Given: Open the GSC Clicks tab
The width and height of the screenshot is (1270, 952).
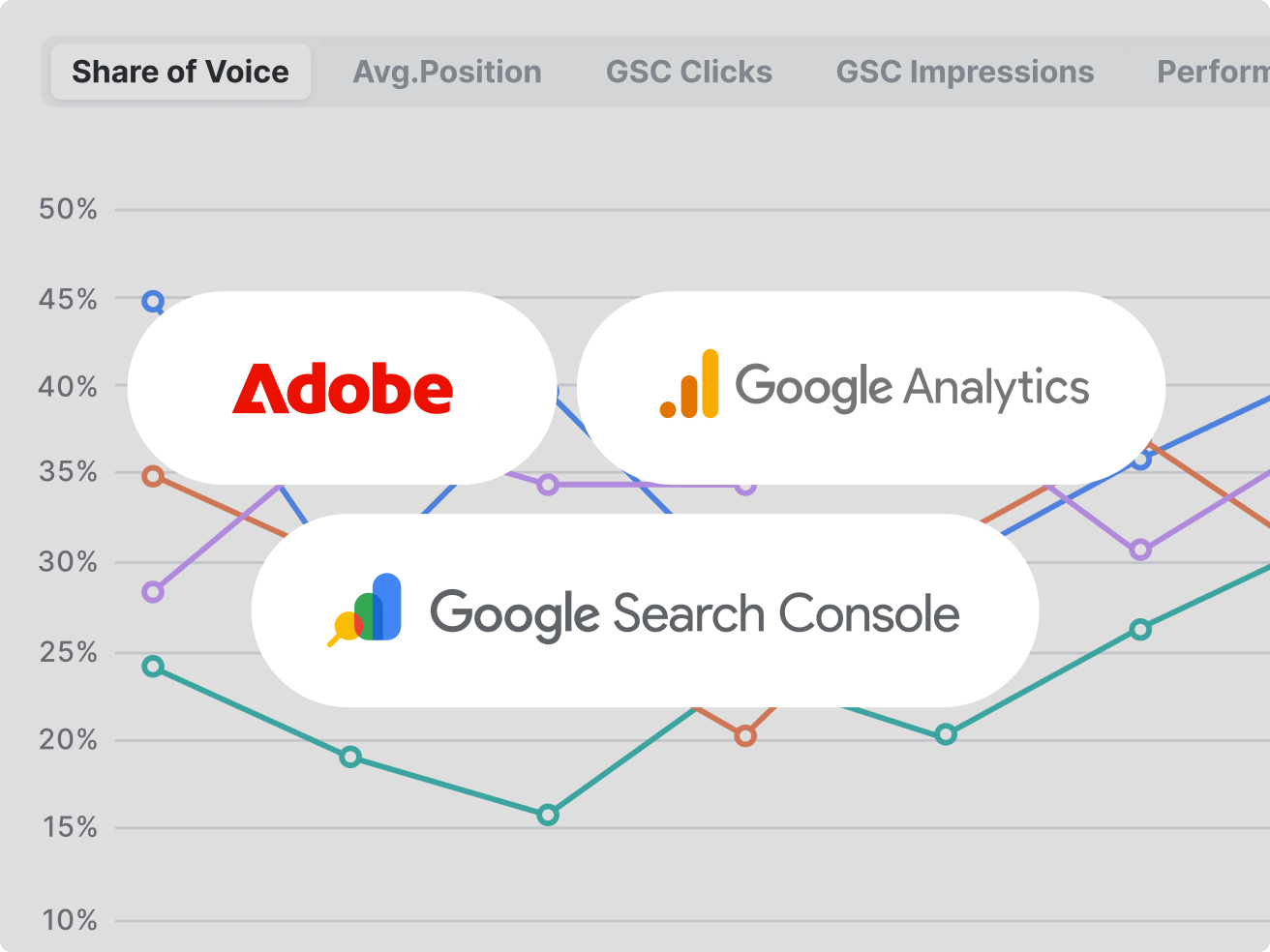Looking at the screenshot, I should coord(688,72).
